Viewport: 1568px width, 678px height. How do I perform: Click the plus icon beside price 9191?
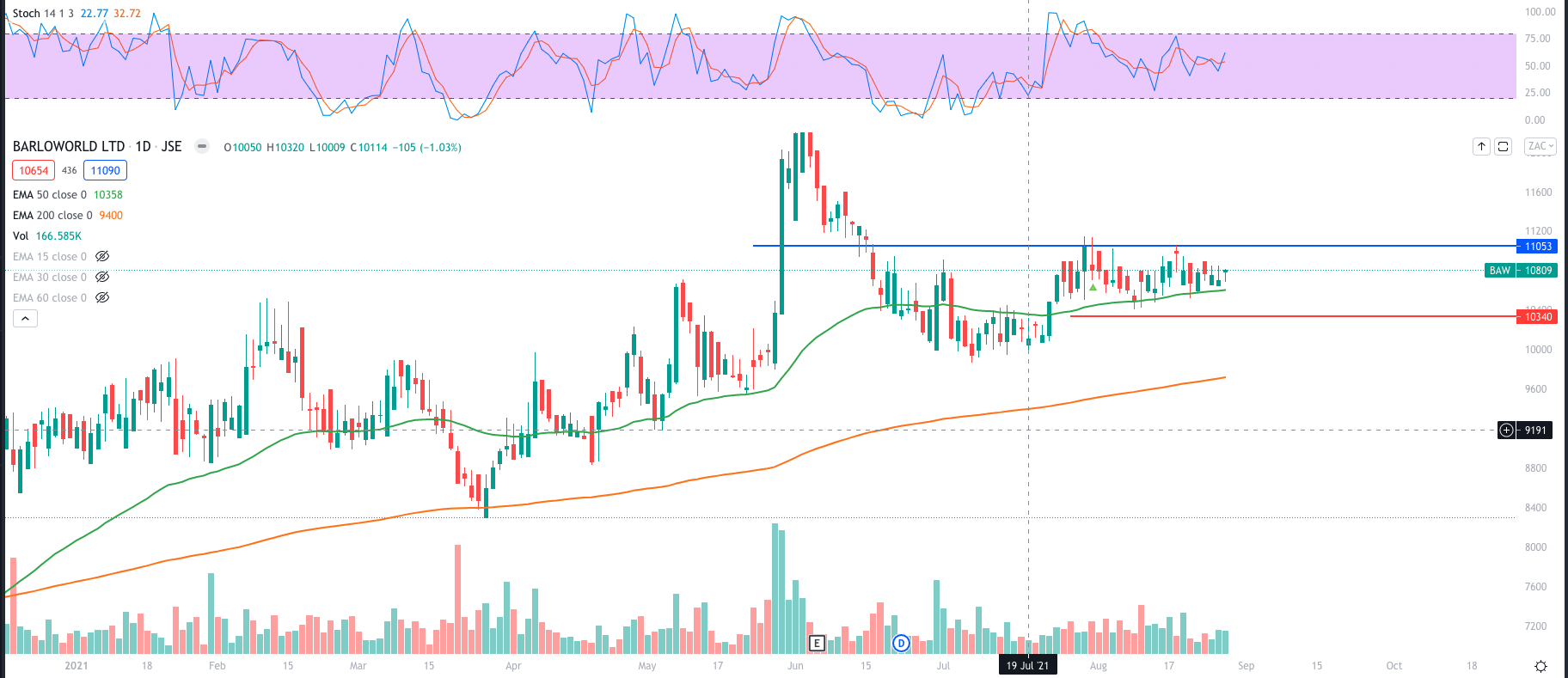[x=1506, y=431]
